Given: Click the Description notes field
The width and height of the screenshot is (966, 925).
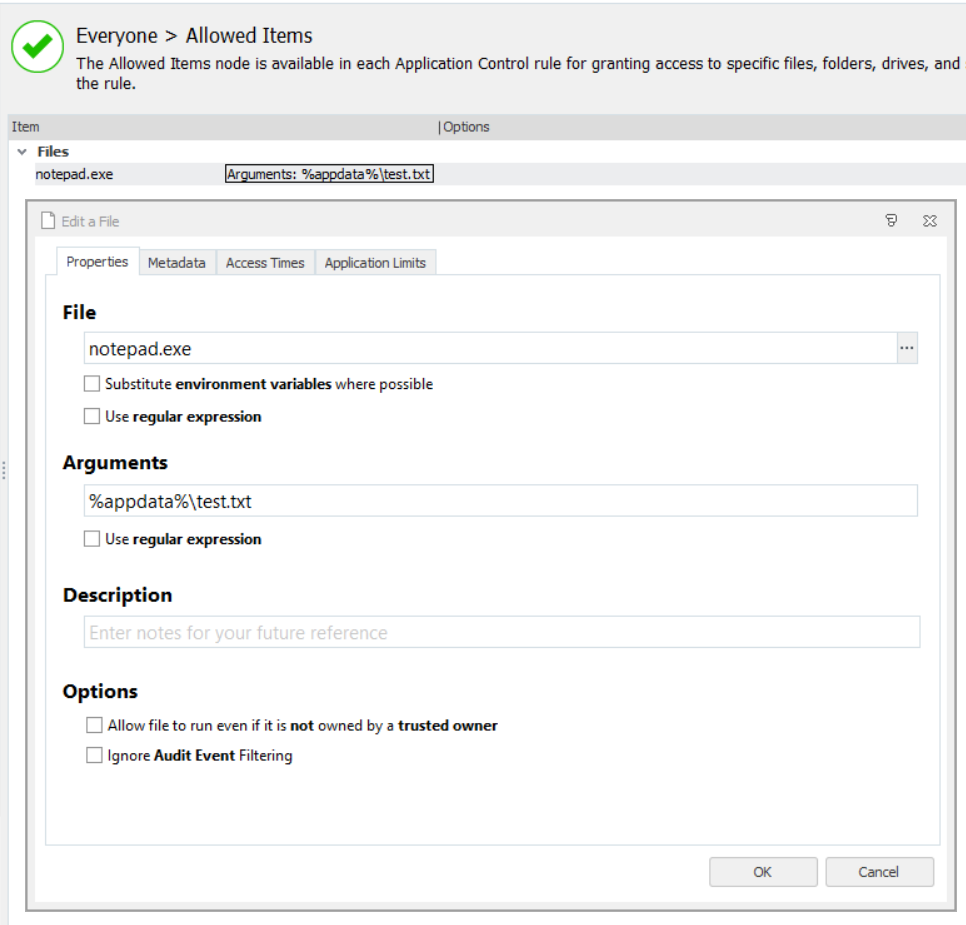Looking at the screenshot, I should 500,631.
